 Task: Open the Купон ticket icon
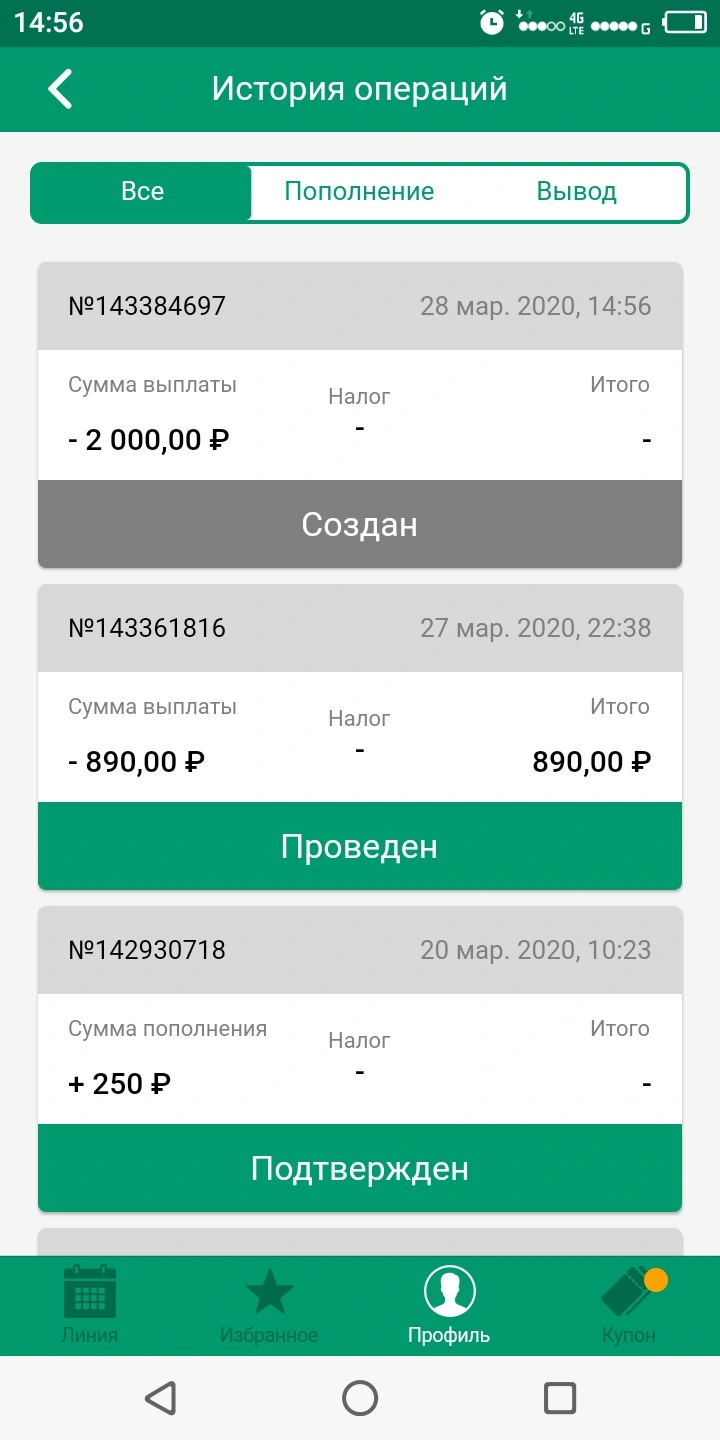click(x=631, y=1291)
